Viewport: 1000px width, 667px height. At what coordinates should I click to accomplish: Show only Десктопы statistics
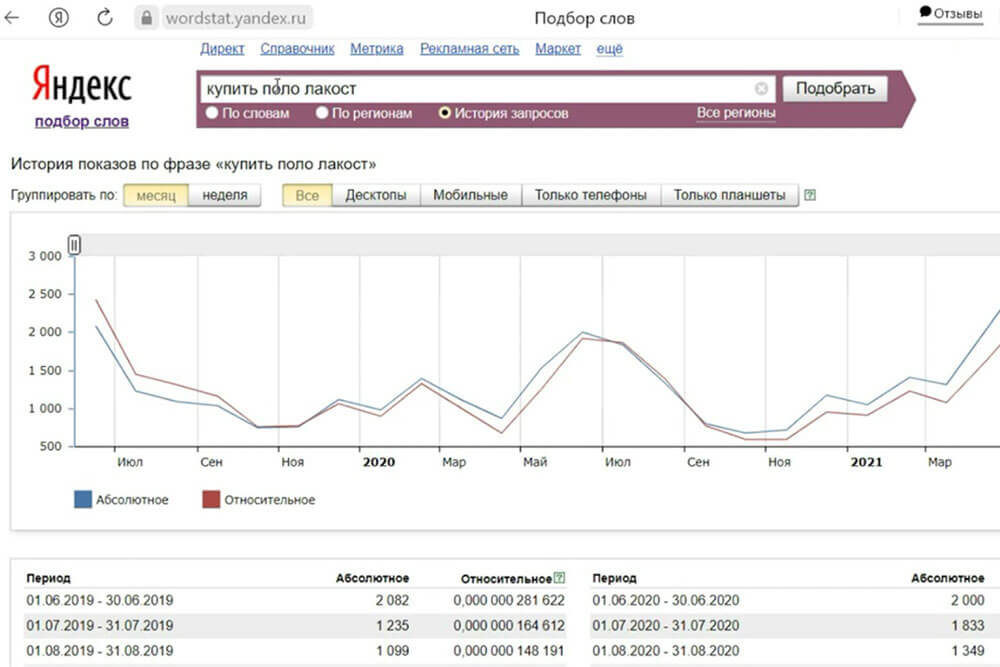(x=376, y=195)
